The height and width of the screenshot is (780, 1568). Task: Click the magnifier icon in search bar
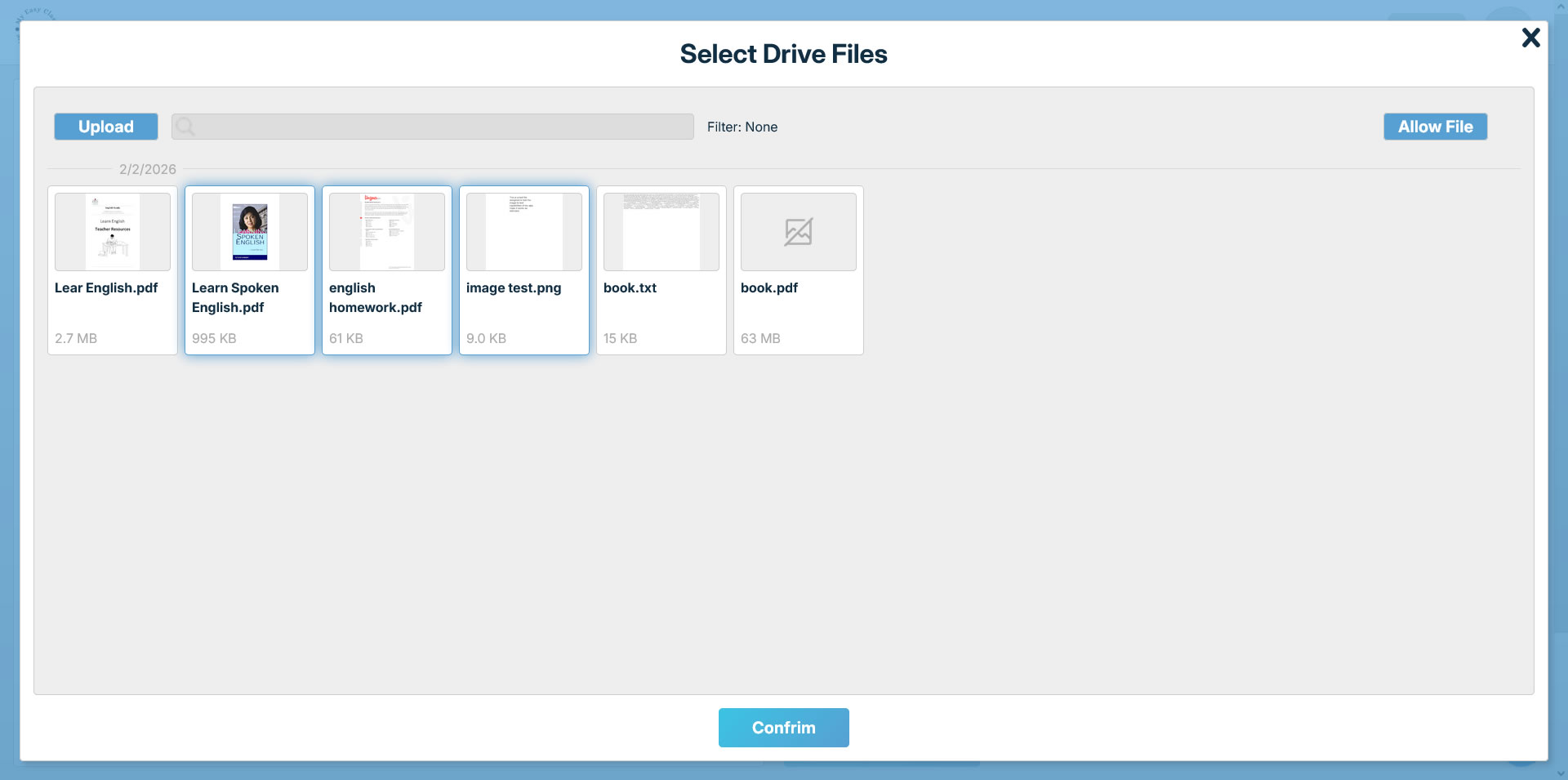185,127
